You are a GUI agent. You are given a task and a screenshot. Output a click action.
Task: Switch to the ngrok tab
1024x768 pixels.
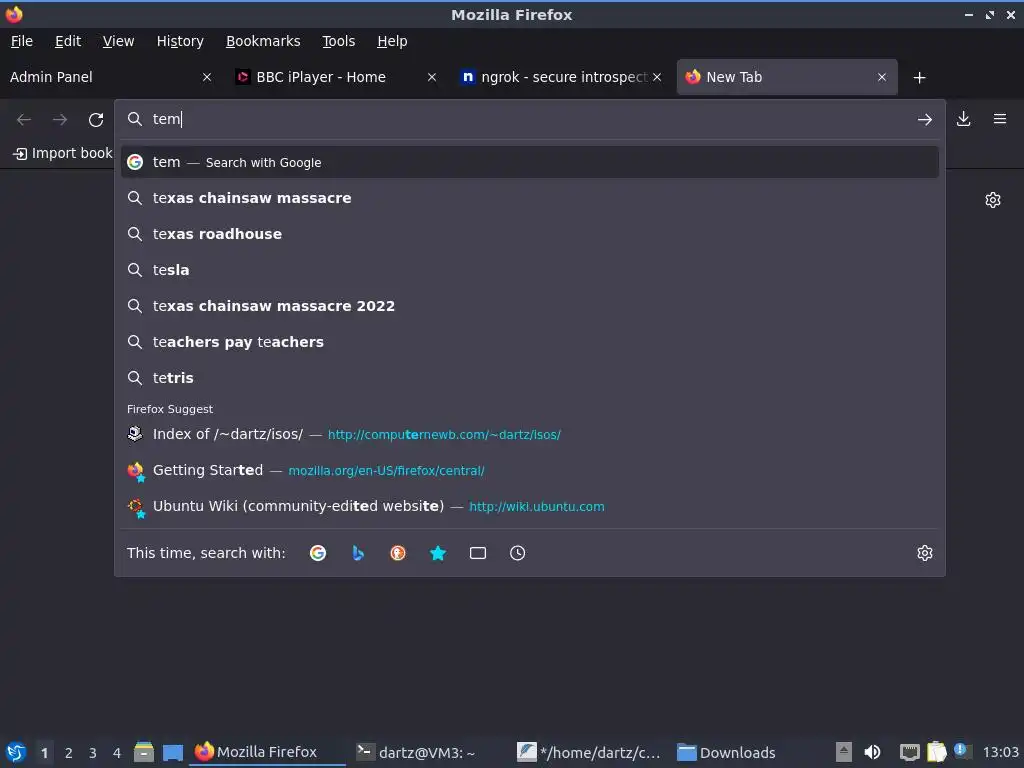560,77
